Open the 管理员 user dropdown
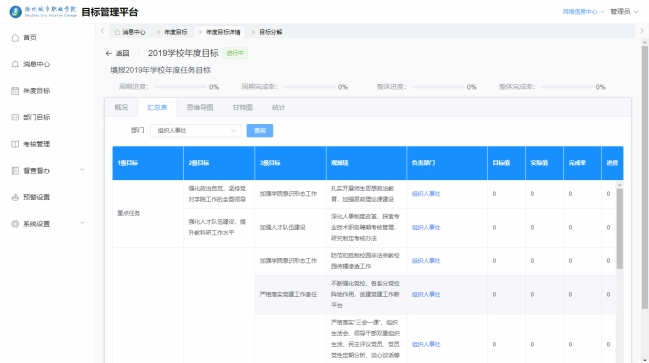 pos(625,12)
